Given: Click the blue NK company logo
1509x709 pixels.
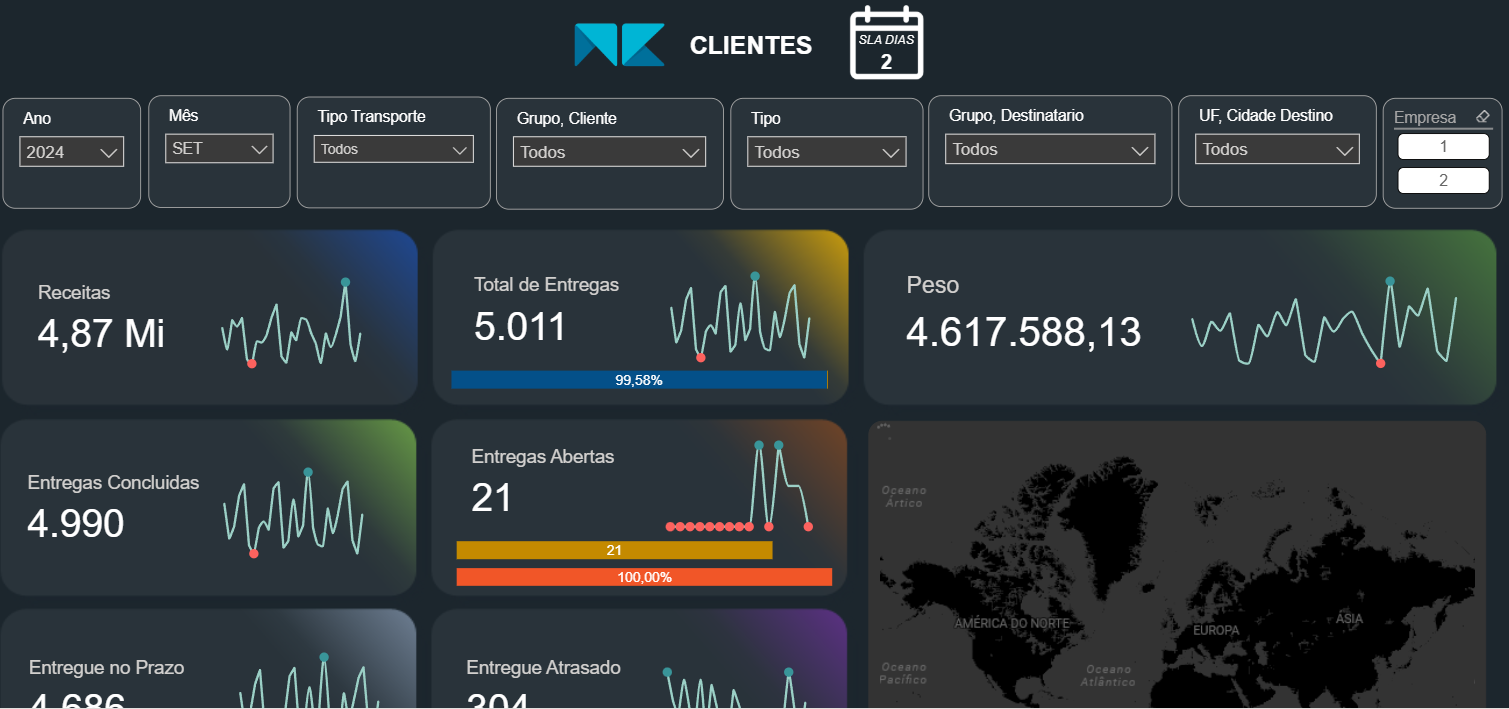Looking at the screenshot, I should pos(619,45).
